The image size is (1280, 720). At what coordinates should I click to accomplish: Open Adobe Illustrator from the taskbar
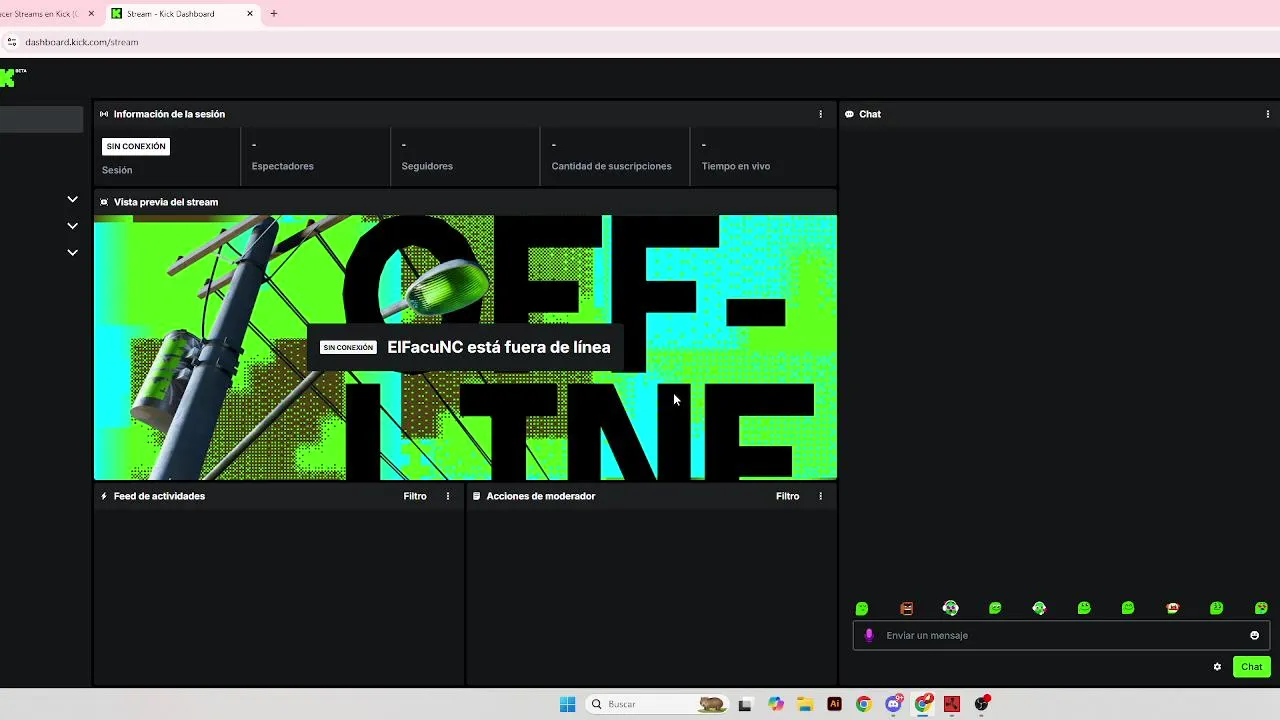[835, 704]
